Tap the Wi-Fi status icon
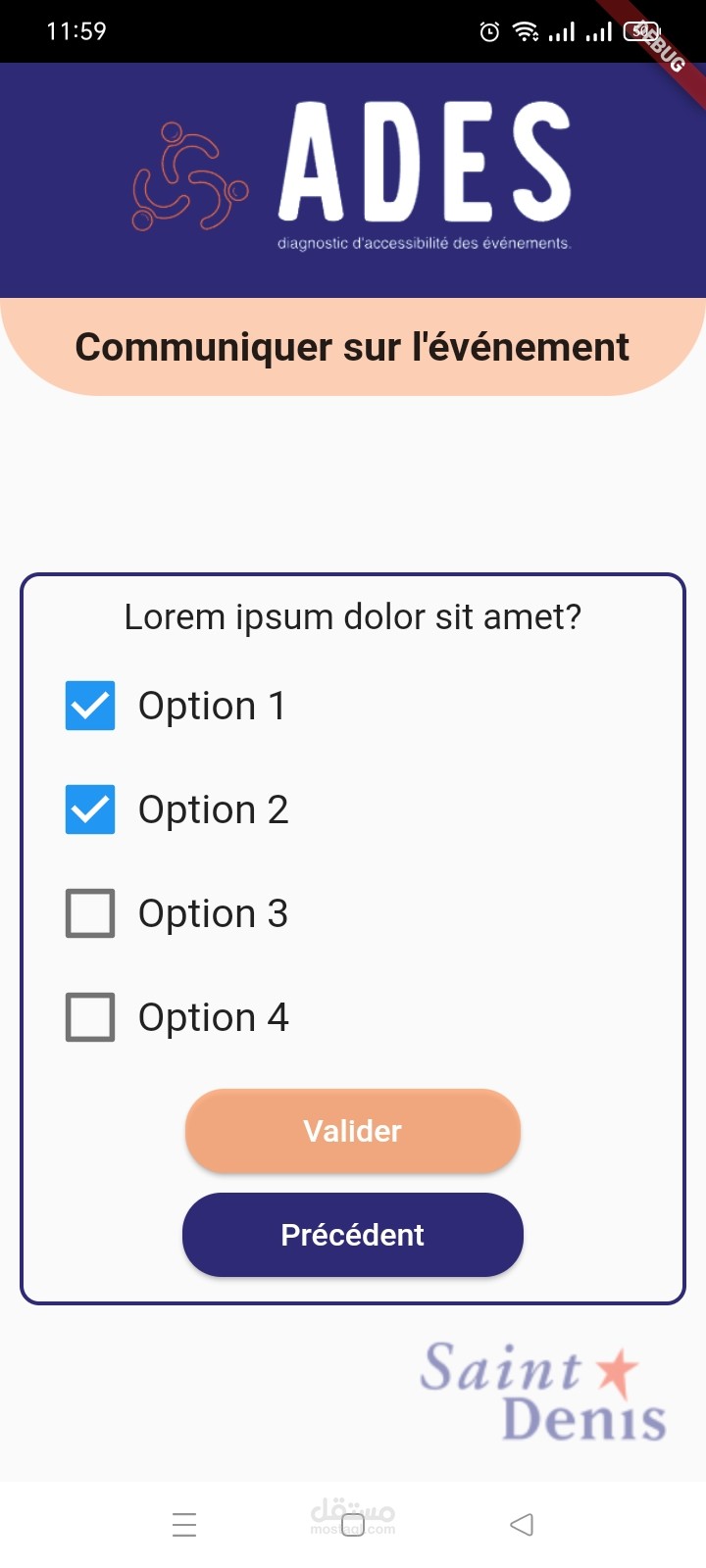Image resolution: width=706 pixels, height=1568 pixels. point(527,32)
